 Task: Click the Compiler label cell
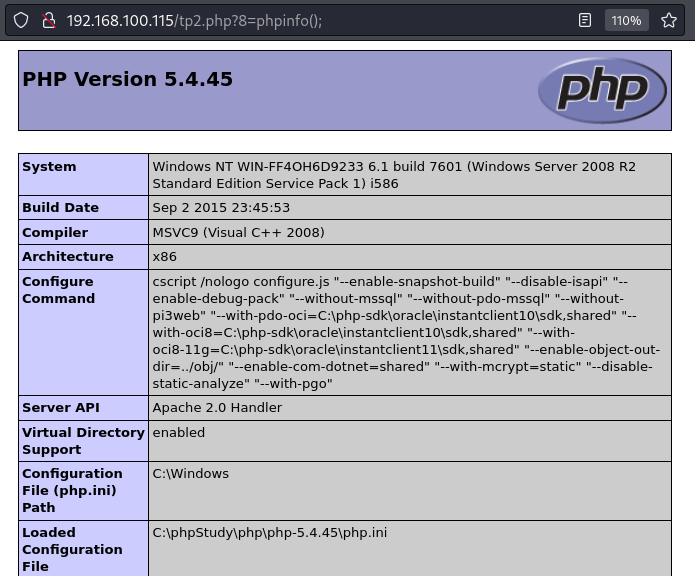point(55,233)
